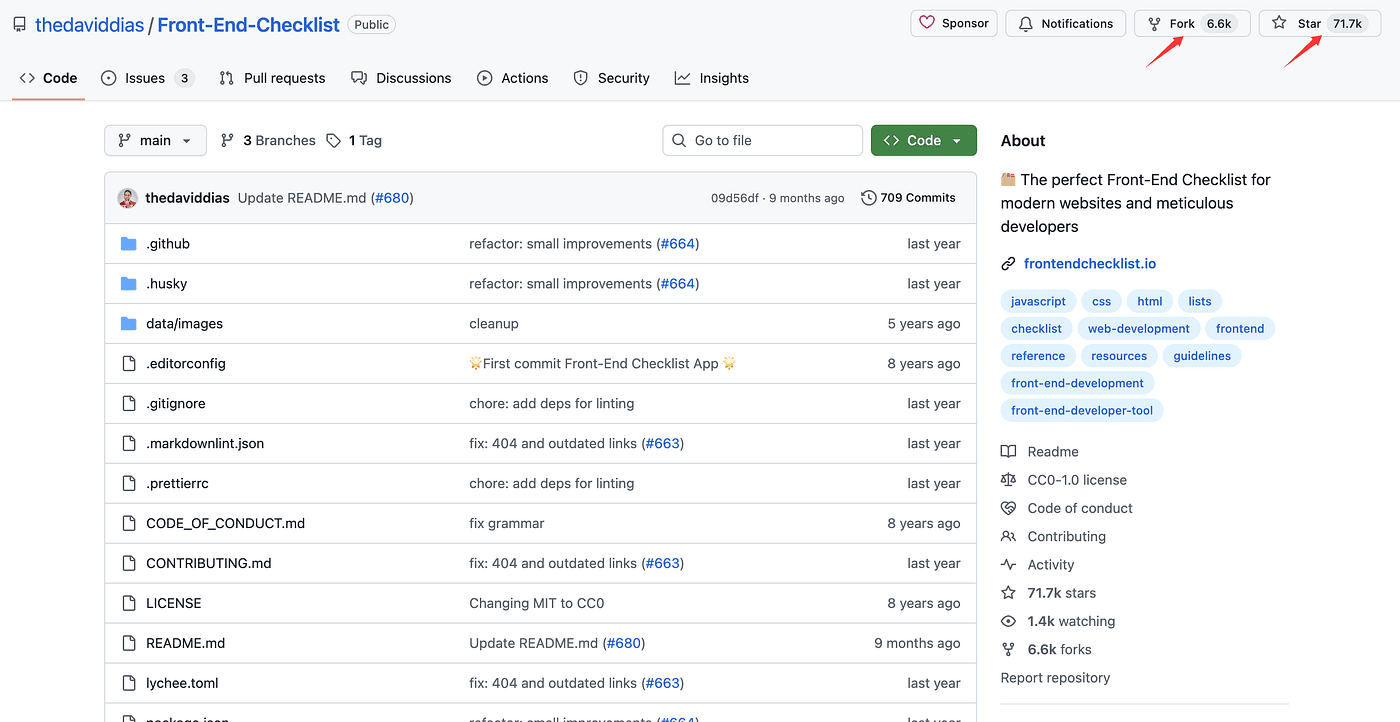Go to the Insights tab
This screenshot has width=1400, height=722.
[x=711, y=78]
